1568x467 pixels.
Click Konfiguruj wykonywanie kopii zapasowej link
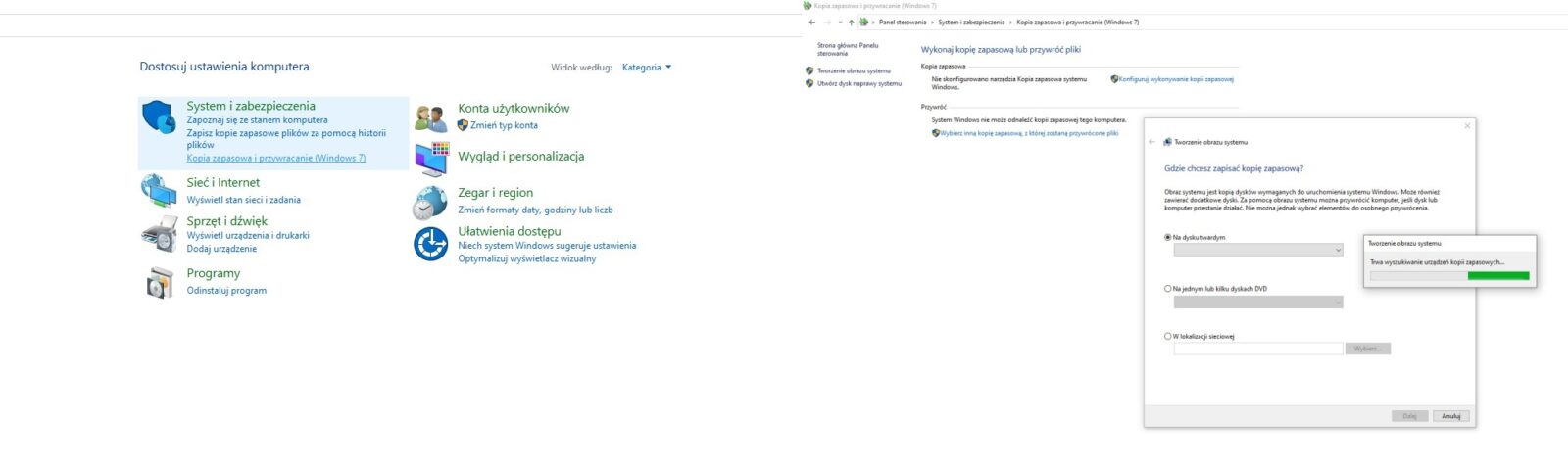(1176, 79)
